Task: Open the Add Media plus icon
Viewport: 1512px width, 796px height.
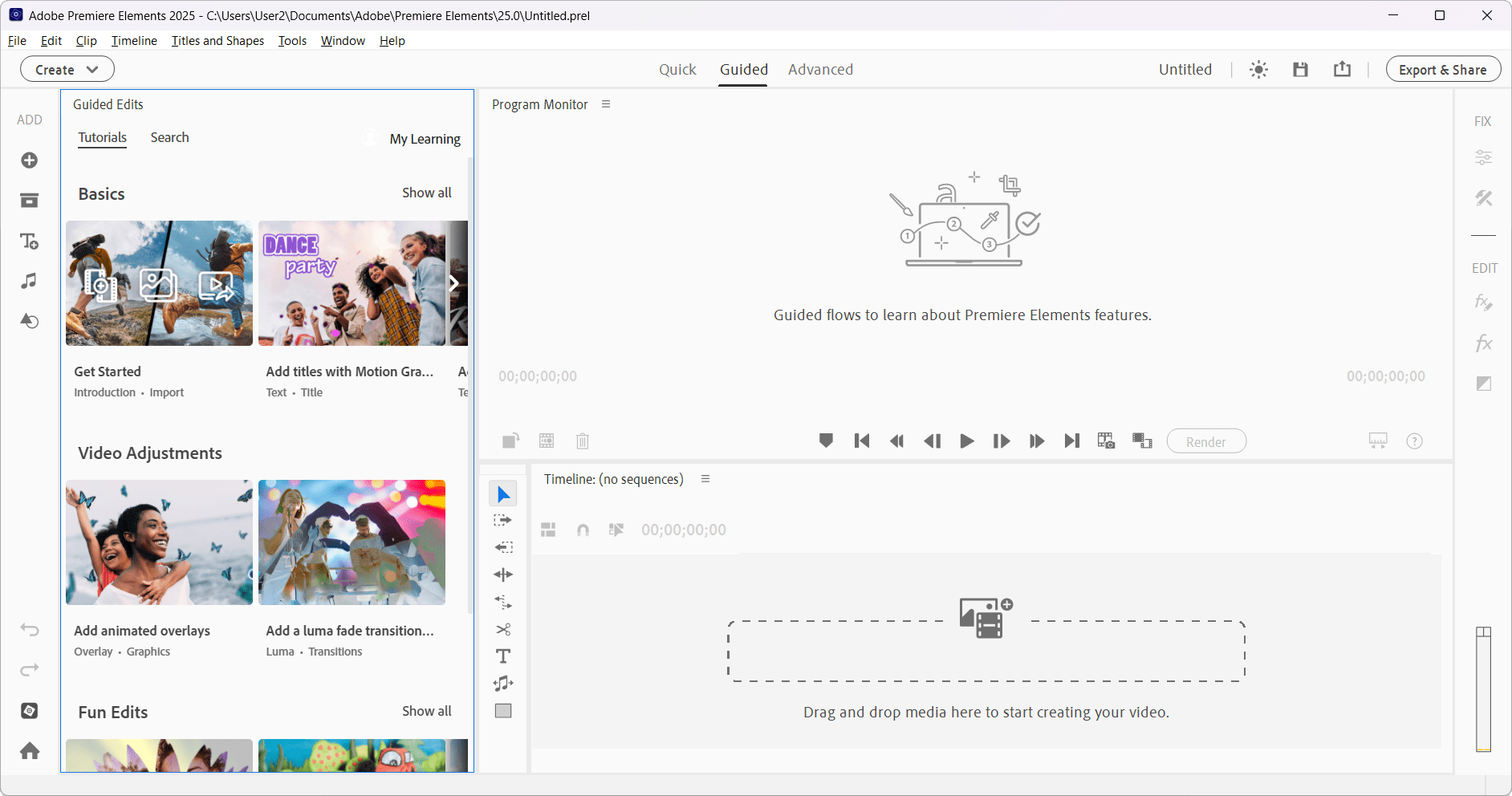Action: point(29,160)
